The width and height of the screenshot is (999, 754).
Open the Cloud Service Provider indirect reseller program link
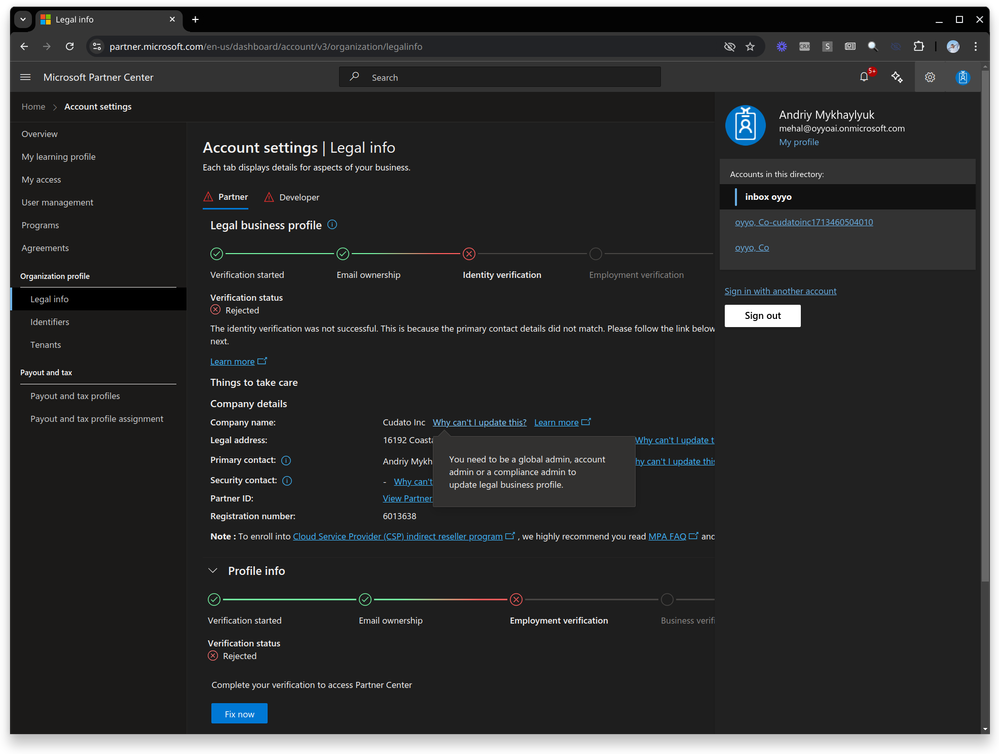click(398, 537)
